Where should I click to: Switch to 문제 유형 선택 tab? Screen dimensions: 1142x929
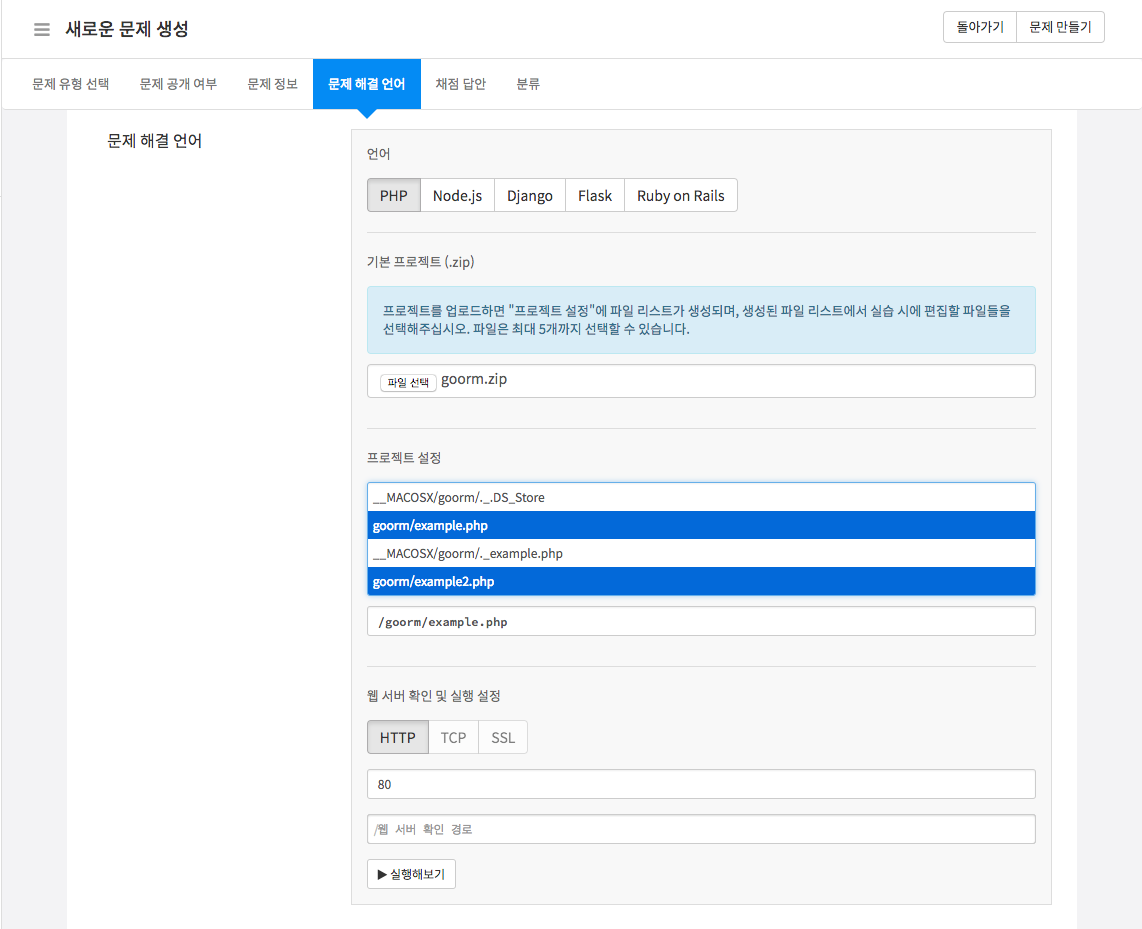70,84
